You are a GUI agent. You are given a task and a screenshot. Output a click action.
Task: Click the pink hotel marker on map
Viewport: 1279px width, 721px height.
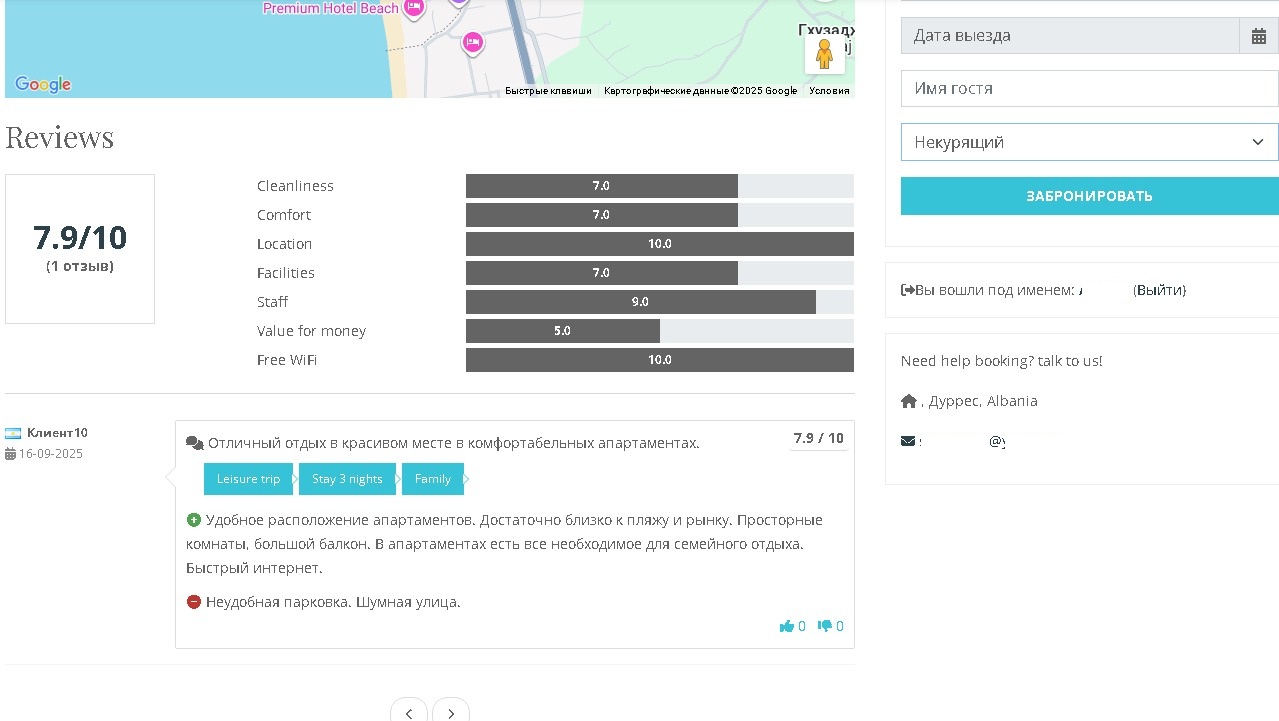(x=472, y=42)
